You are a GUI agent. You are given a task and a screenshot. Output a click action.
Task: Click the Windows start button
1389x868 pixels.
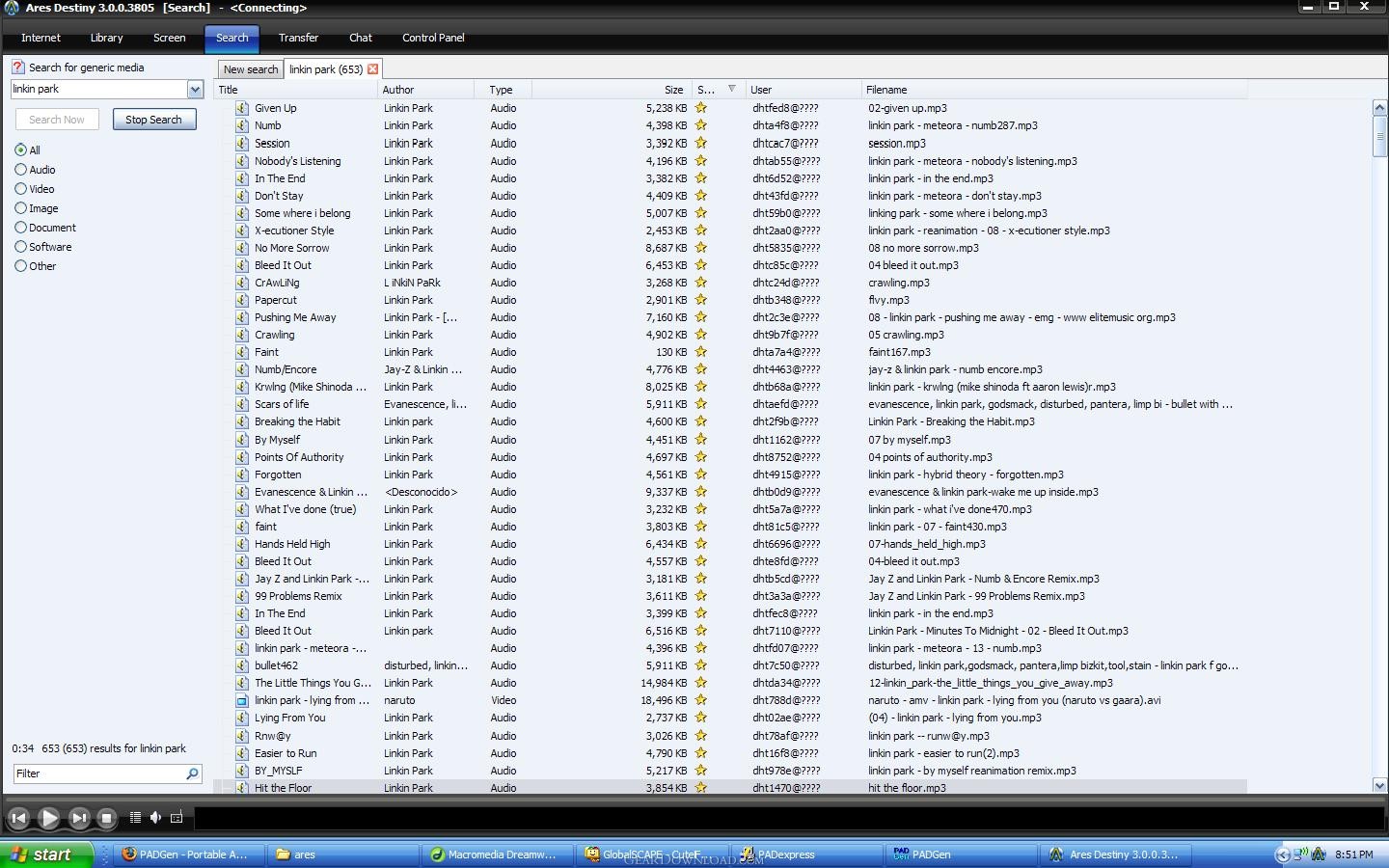coord(46,854)
